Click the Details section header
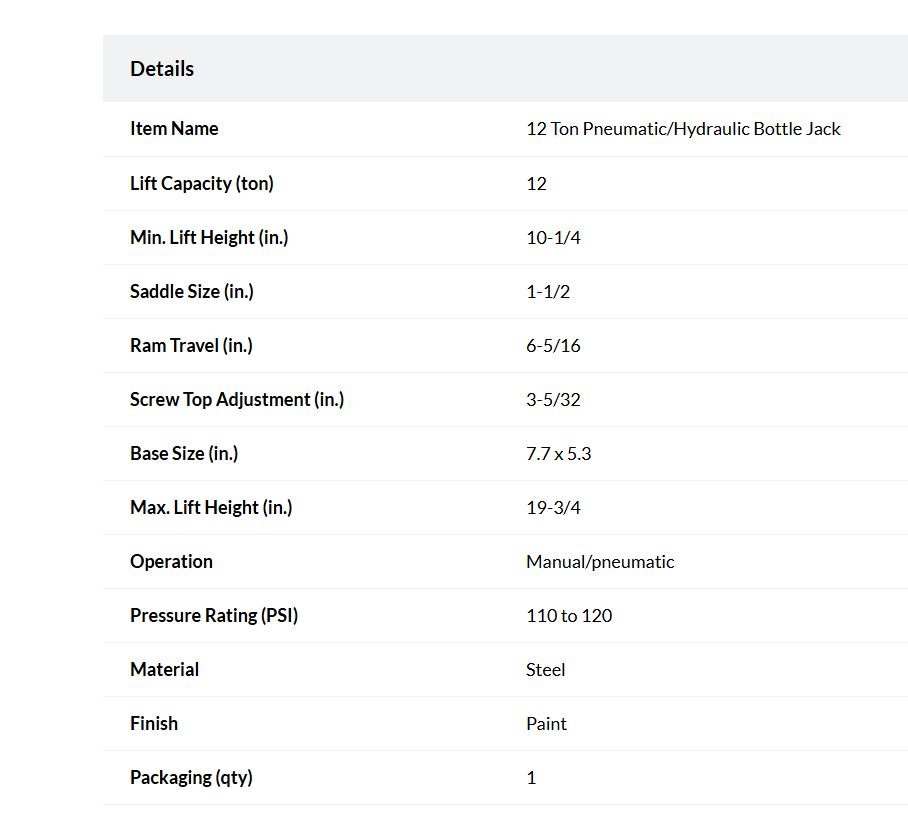 point(162,69)
